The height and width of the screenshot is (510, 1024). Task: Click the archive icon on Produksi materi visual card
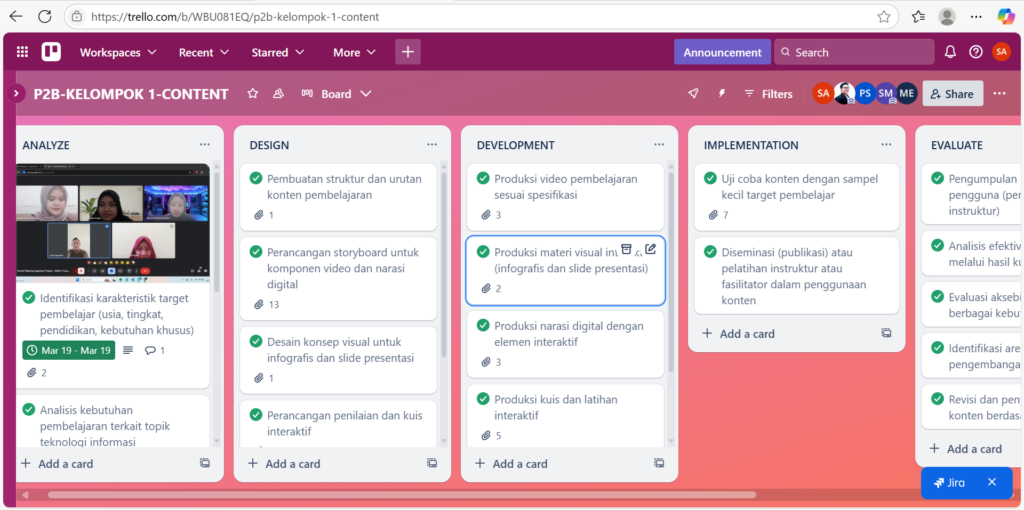click(627, 249)
